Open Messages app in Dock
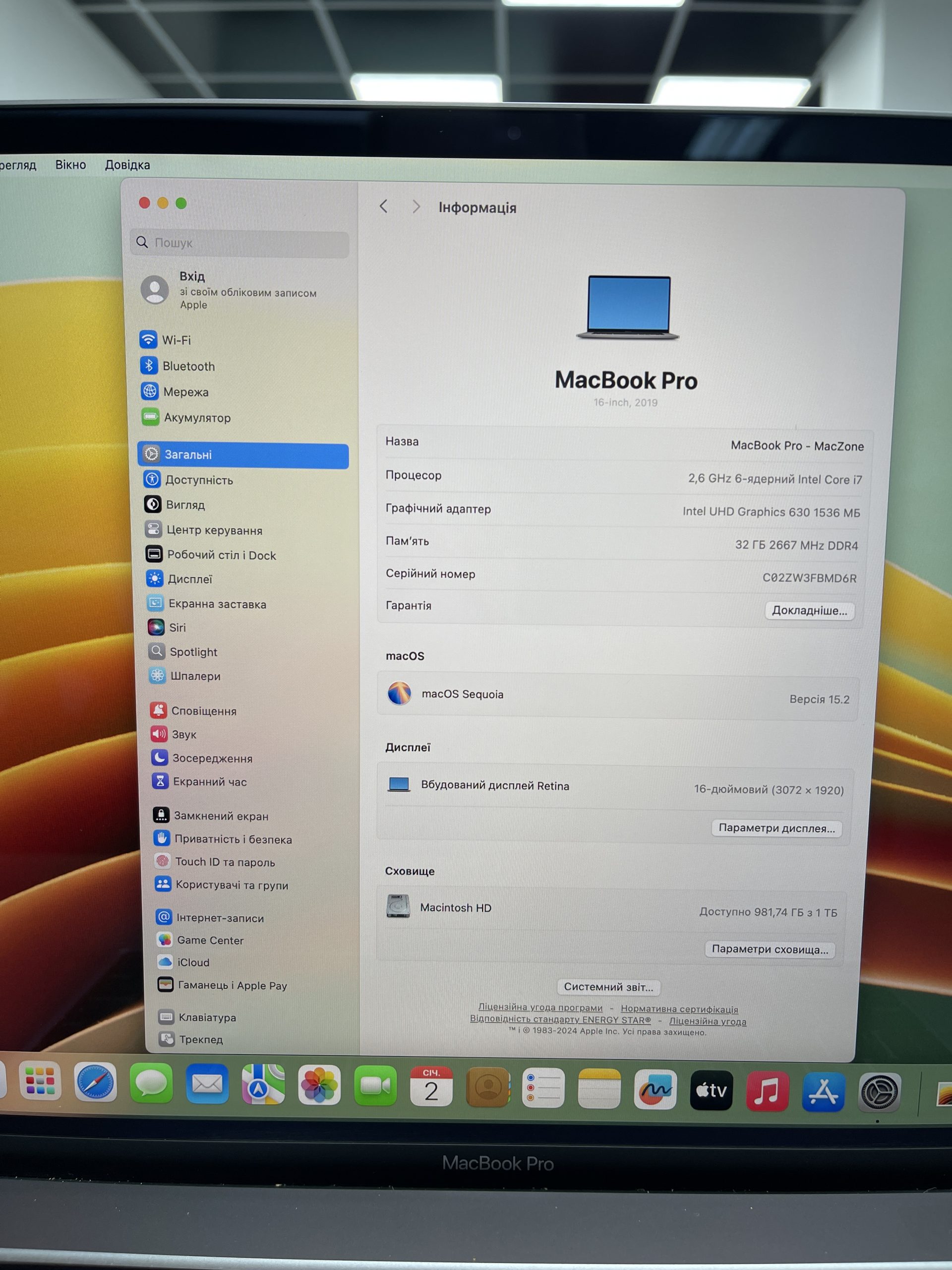Screen dimensions: 952x1270 (152, 1083)
